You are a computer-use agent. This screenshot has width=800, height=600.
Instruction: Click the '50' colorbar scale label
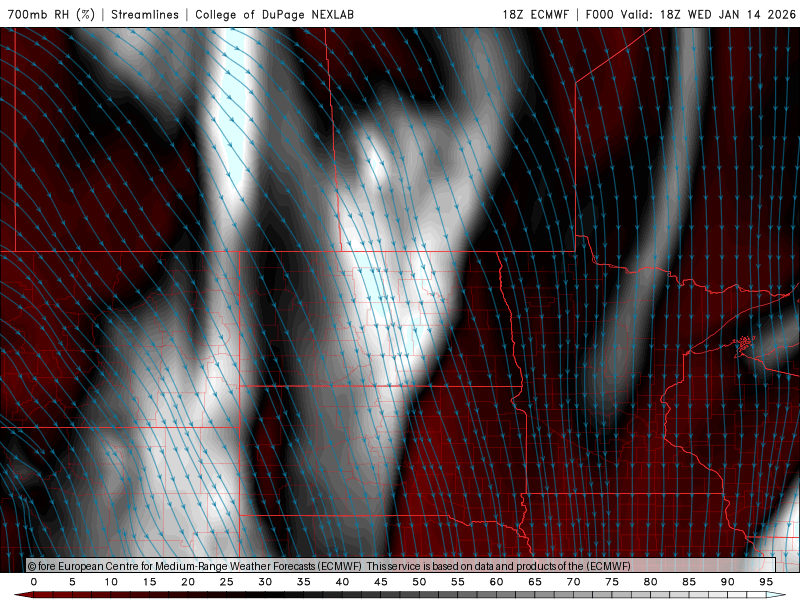(x=419, y=582)
